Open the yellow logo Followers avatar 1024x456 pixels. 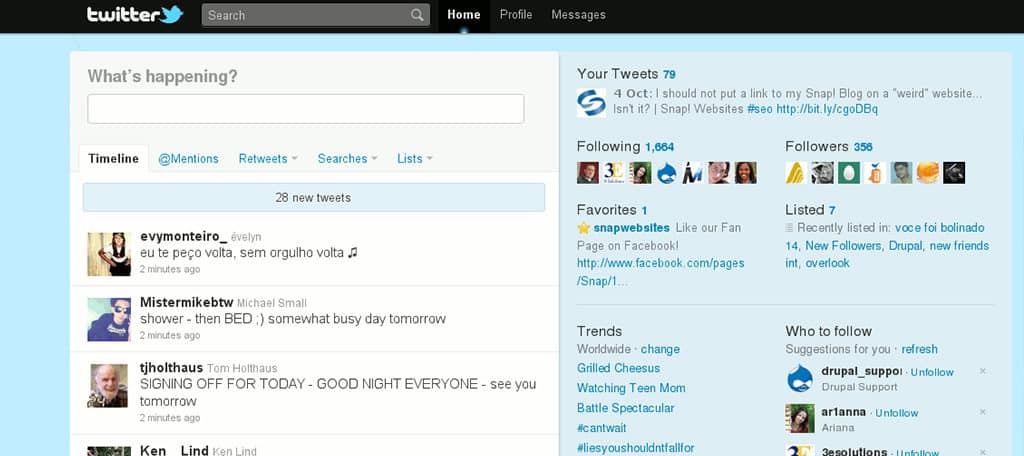796,172
